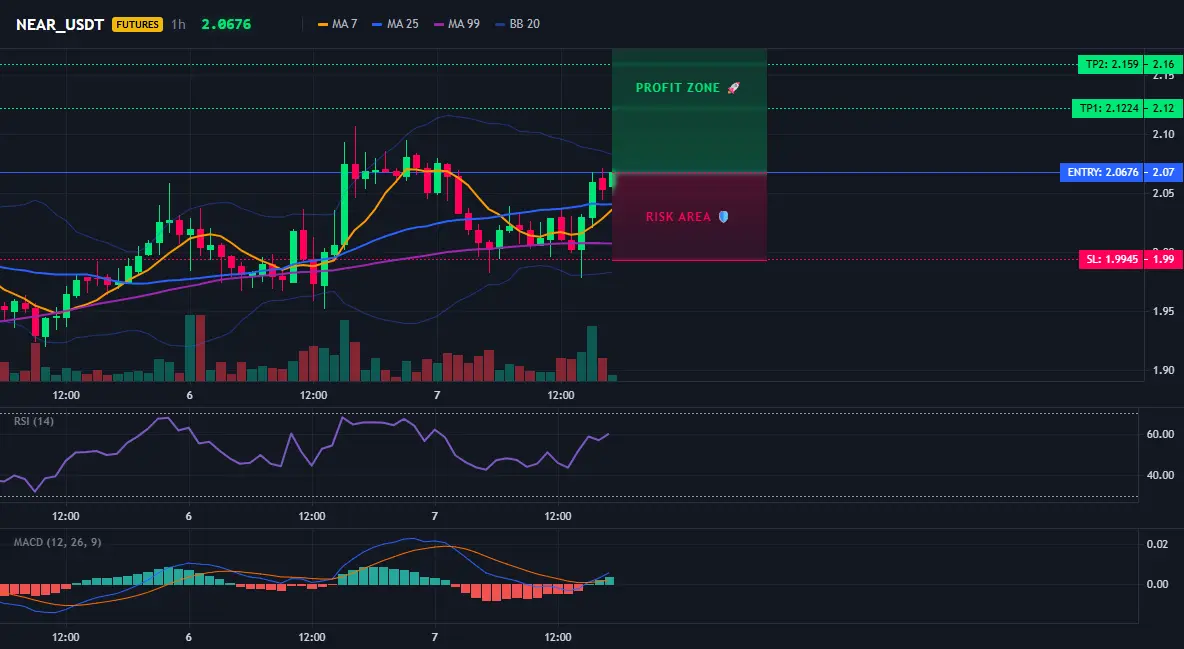This screenshot has width=1184, height=649.
Task: Click the date 6 marker on price time axis
Action: [x=190, y=395]
